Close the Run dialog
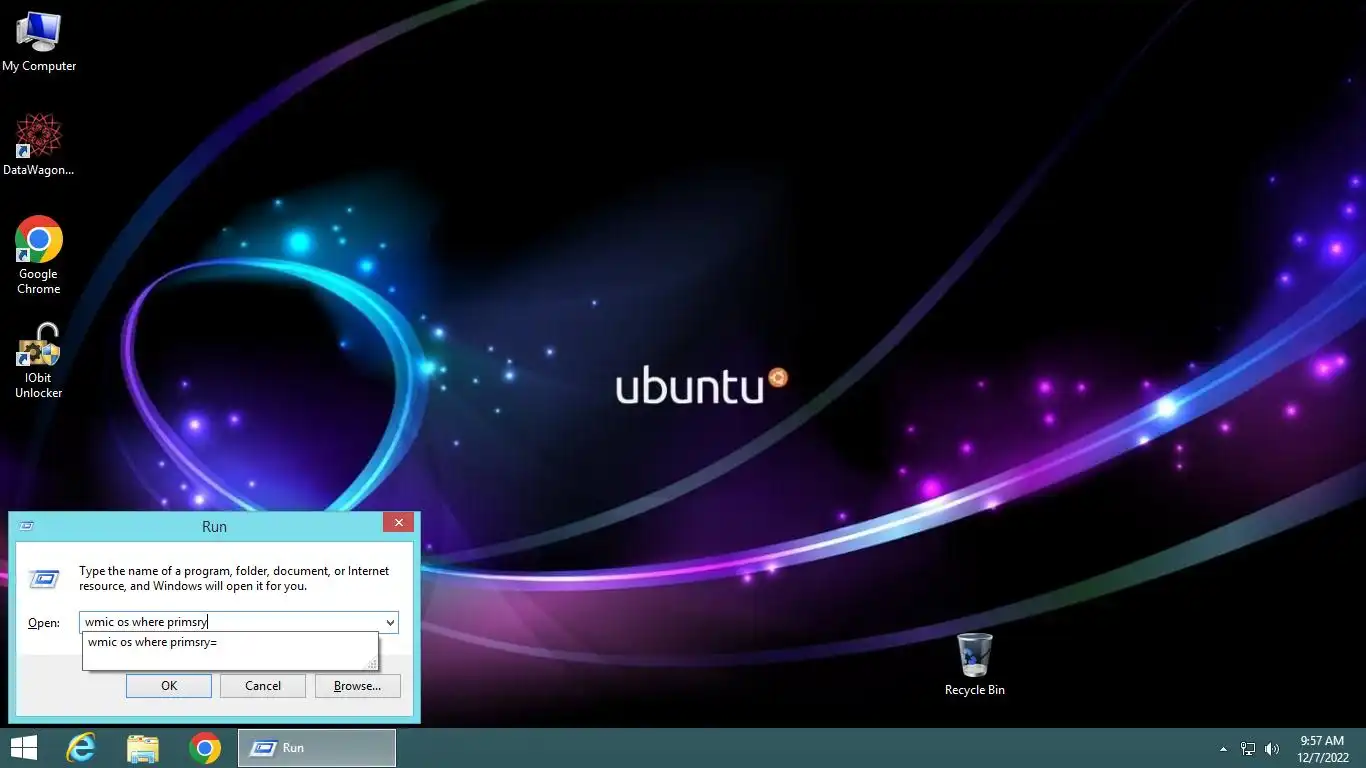Image resolution: width=1366 pixels, height=768 pixels. [x=399, y=522]
